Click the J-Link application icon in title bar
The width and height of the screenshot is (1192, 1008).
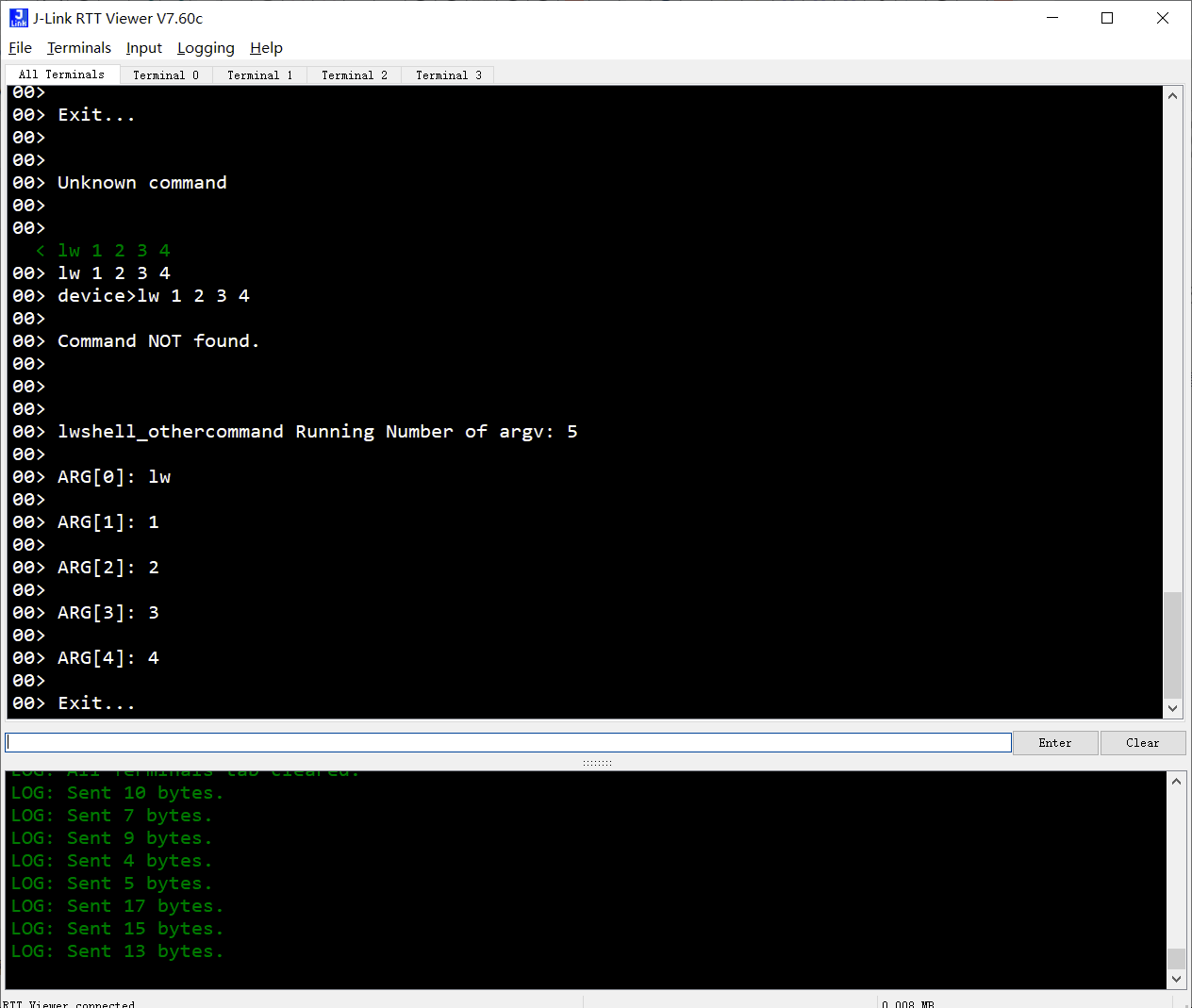point(18,18)
